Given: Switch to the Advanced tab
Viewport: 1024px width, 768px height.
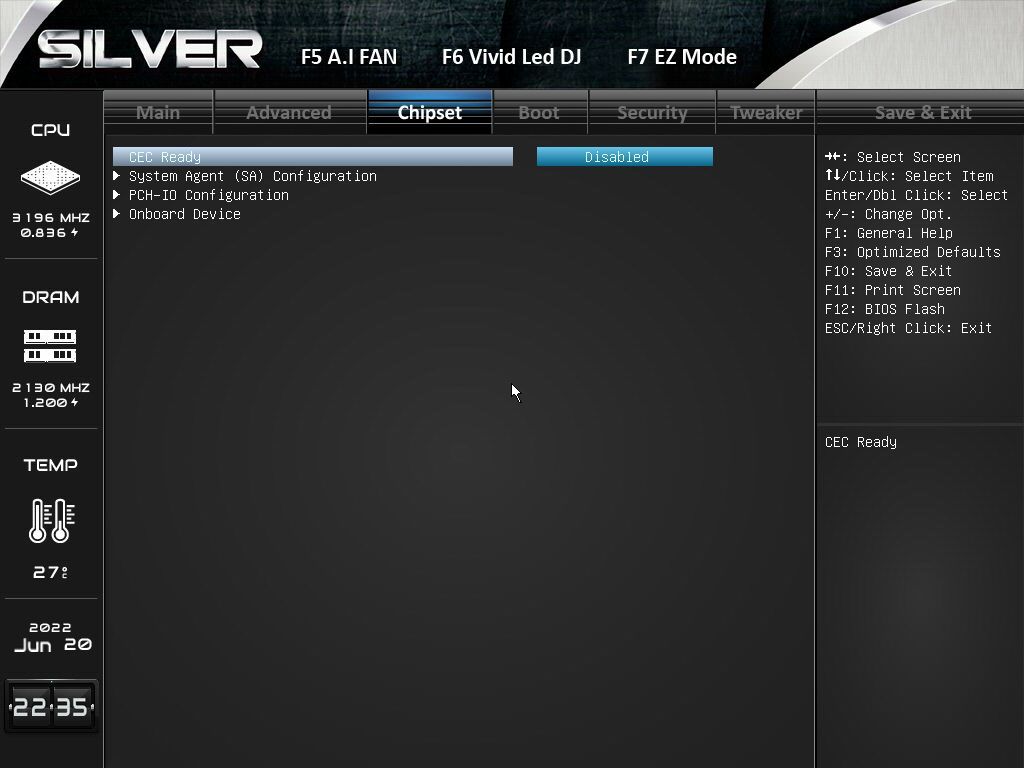Looking at the screenshot, I should [289, 112].
